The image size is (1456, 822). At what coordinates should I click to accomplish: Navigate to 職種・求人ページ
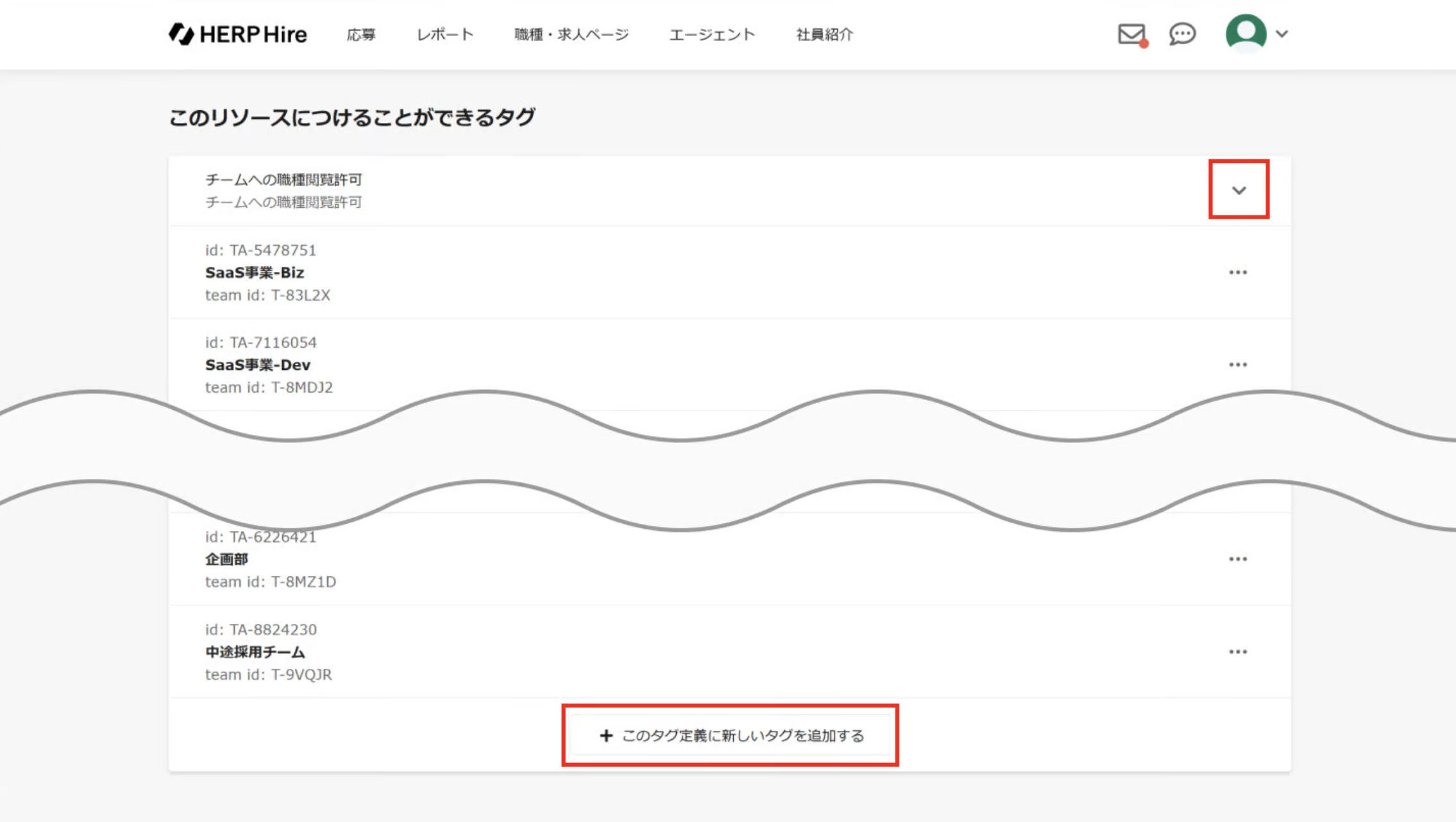click(x=571, y=35)
